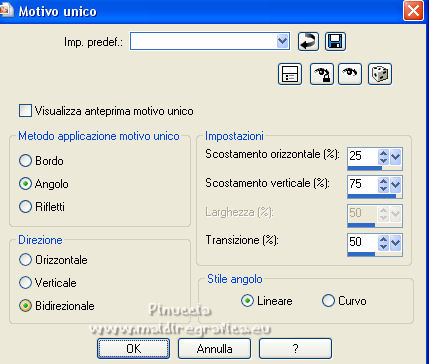The height and width of the screenshot is (364, 429).
Task: Expand the Transizione value dropdown arrow
Action: 395,242
